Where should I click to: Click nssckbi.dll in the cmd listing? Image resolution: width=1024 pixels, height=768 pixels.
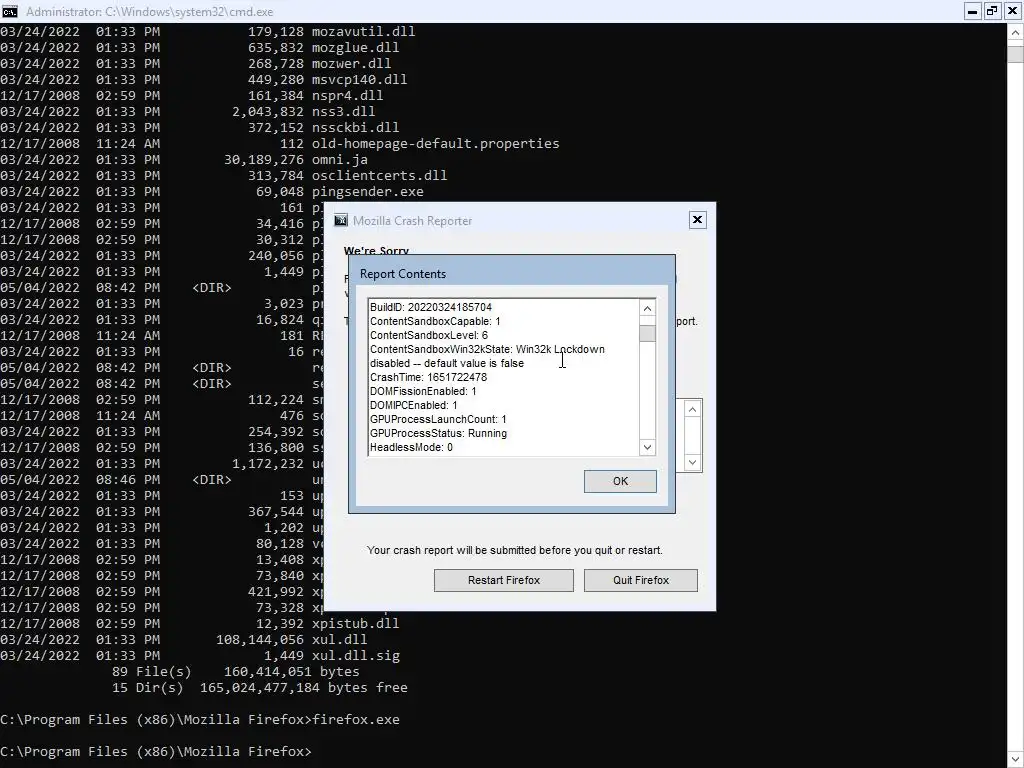[355, 127]
